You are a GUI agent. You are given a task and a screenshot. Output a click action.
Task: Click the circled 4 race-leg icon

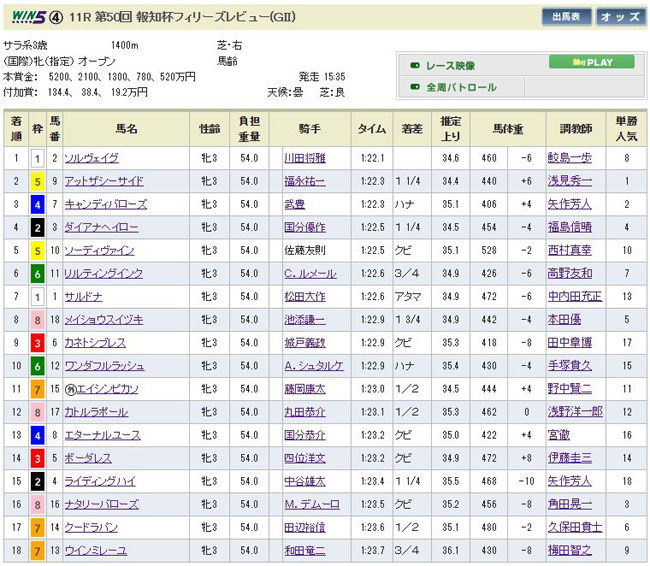click(57, 15)
